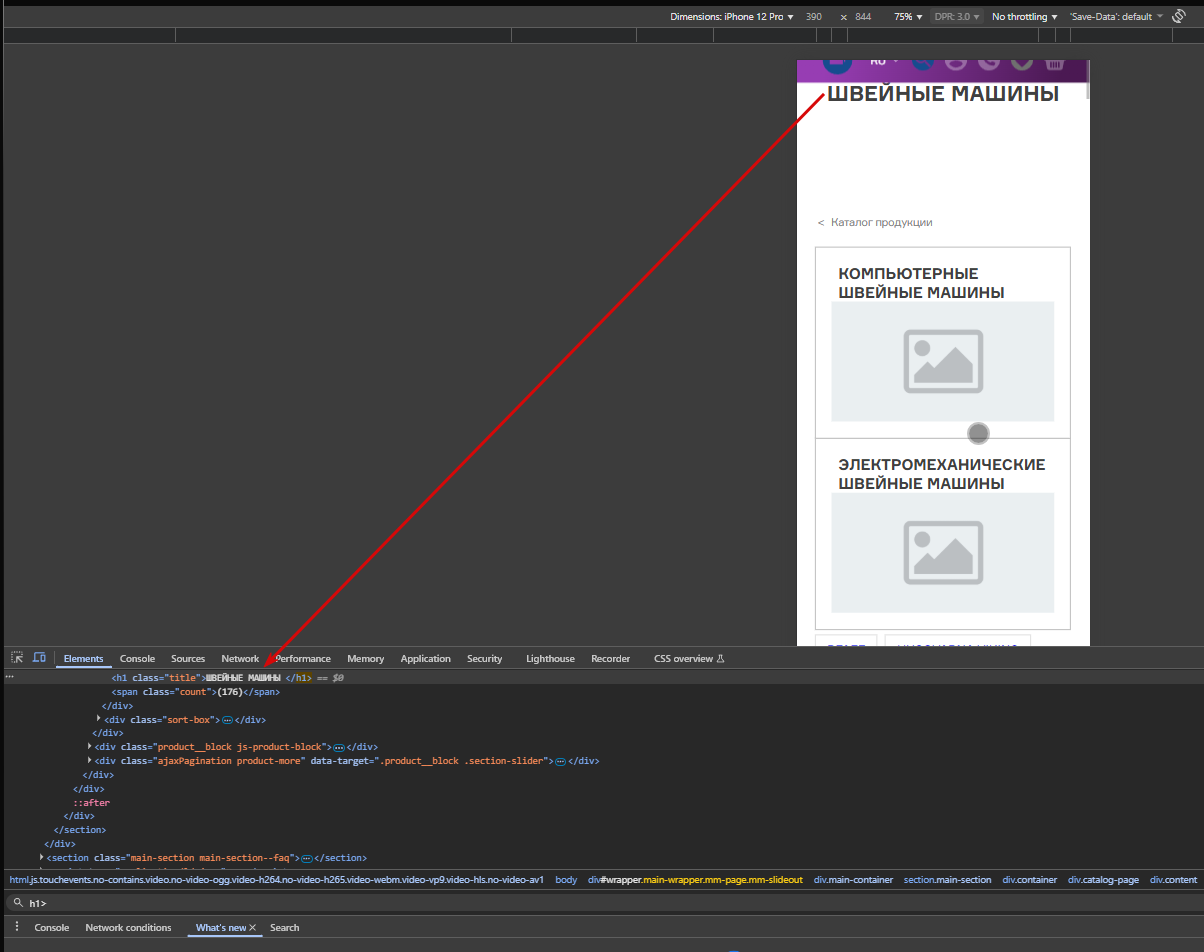1204x952 pixels.
Task: Open the Network tab
Action: tap(240, 659)
